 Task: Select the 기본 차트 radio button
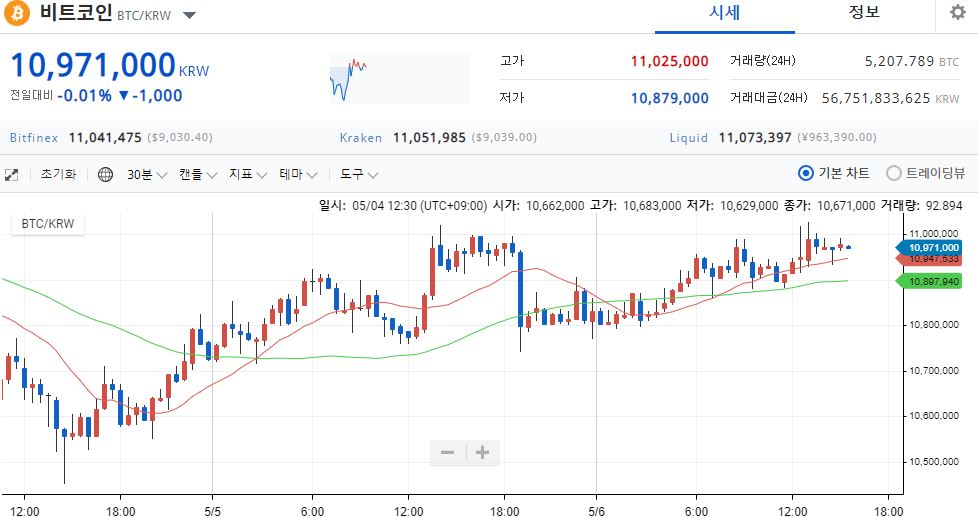(806, 173)
